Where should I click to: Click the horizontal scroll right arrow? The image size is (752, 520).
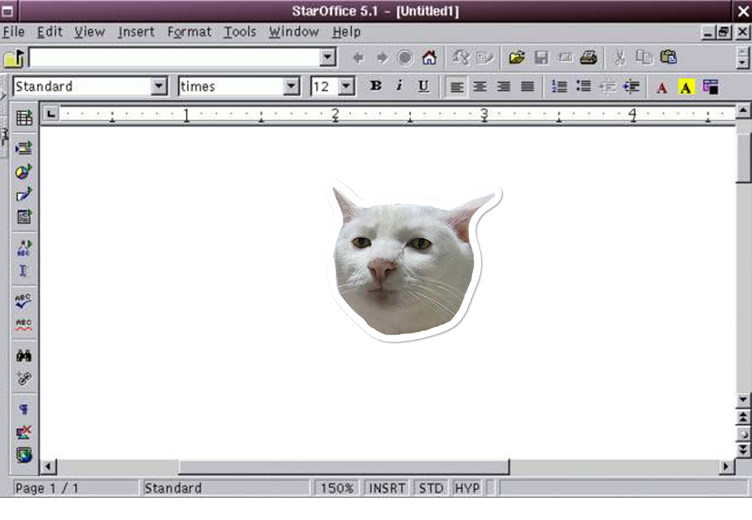tap(726, 466)
